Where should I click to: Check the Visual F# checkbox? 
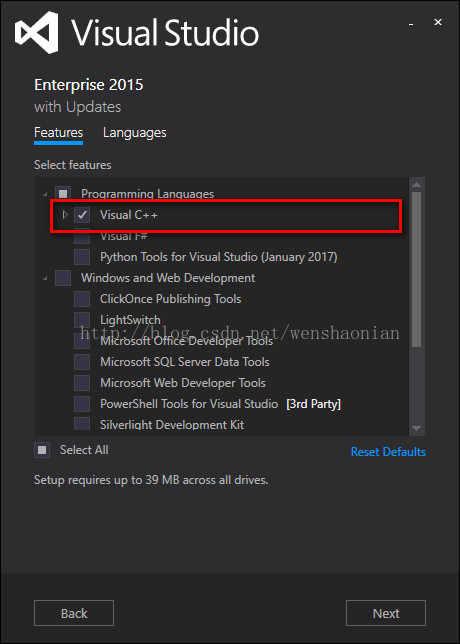(x=82, y=236)
